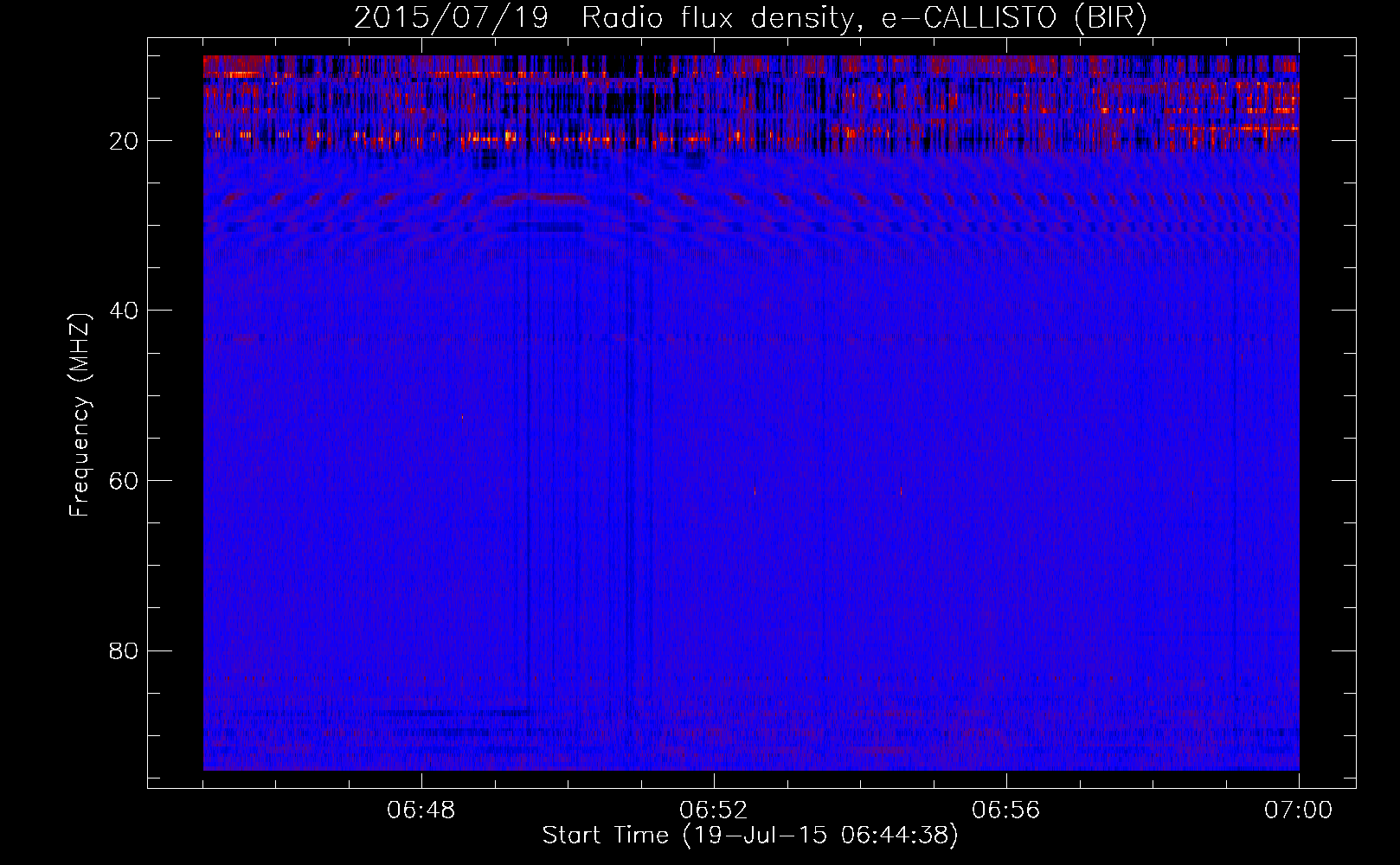The image size is (1400, 865).
Task: Click the '80' frequency tick label
Action: tap(125, 650)
